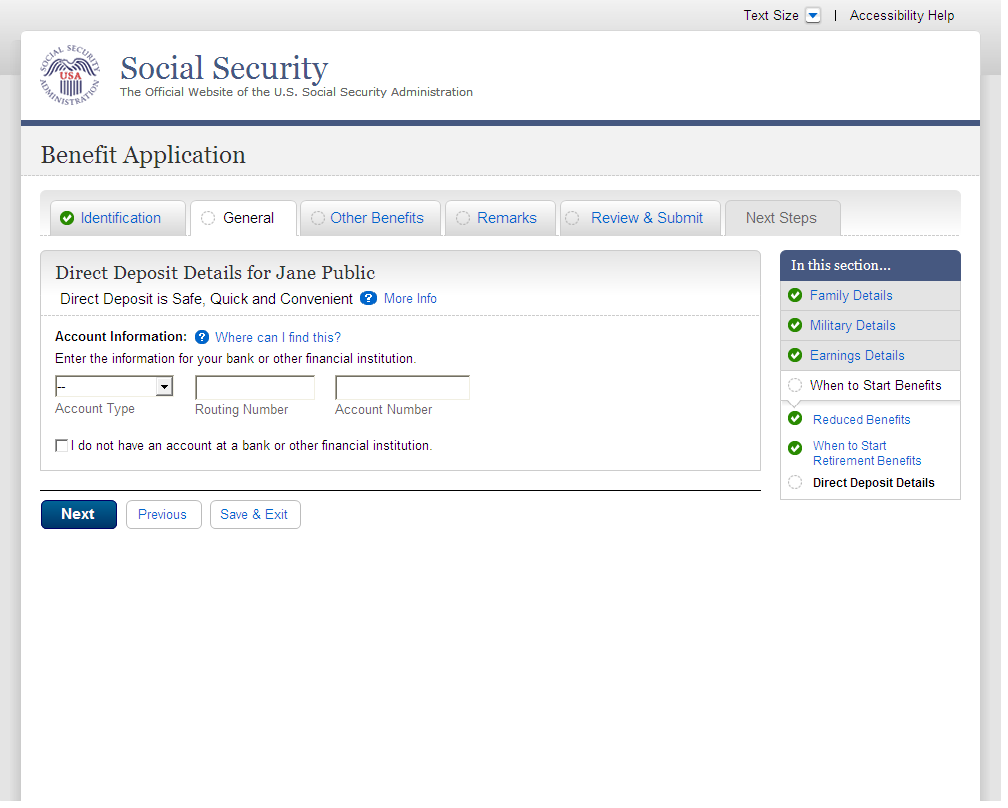The width and height of the screenshot is (1008, 808).
Task: Click the question mark icon beside Account Information
Action: pyautogui.click(x=202, y=337)
